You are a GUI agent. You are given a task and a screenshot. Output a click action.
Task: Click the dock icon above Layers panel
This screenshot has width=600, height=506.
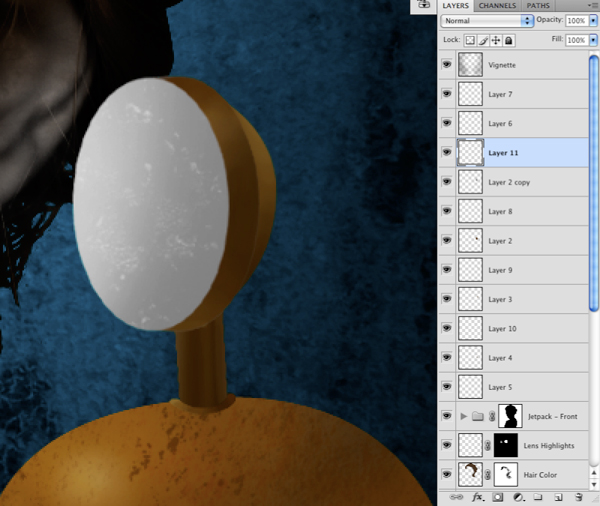(424, 5)
